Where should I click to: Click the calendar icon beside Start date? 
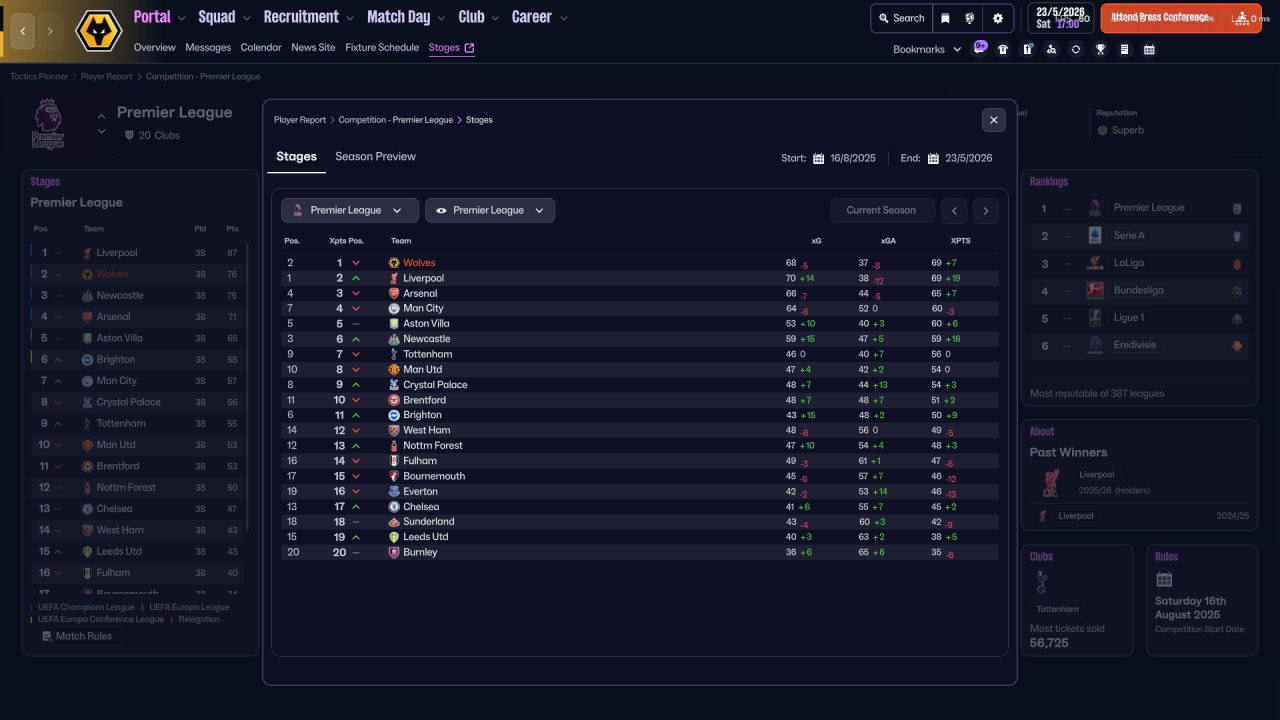818,158
